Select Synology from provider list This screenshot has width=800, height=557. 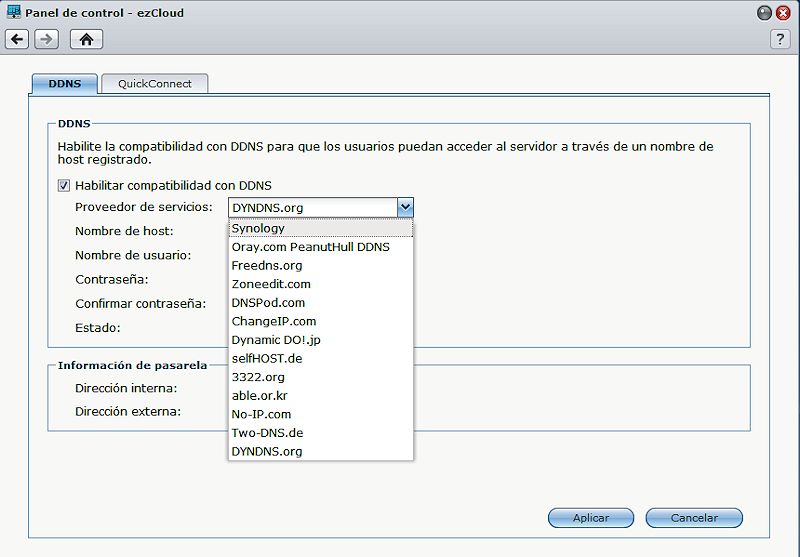(x=321, y=228)
